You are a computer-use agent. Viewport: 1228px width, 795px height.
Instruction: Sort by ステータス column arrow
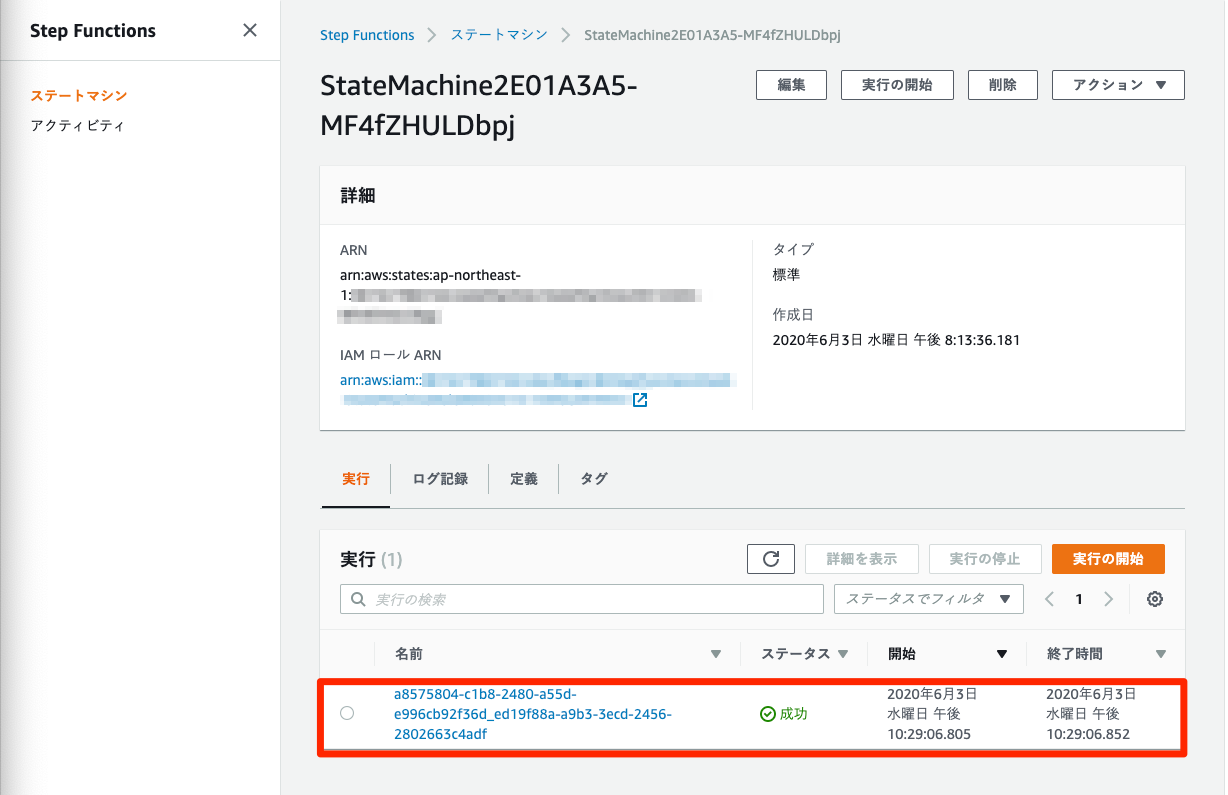pyautogui.click(x=843, y=655)
